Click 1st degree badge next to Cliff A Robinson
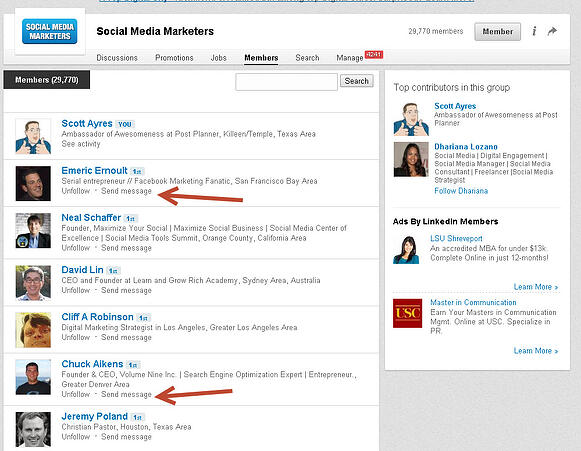This screenshot has width=581, height=451. tap(143, 318)
